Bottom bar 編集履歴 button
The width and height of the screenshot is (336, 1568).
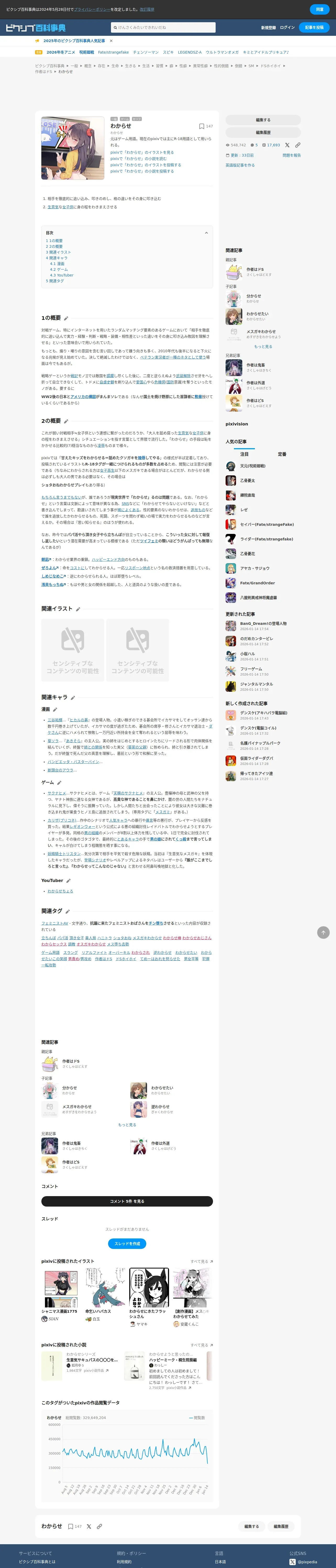[x=281, y=1527]
